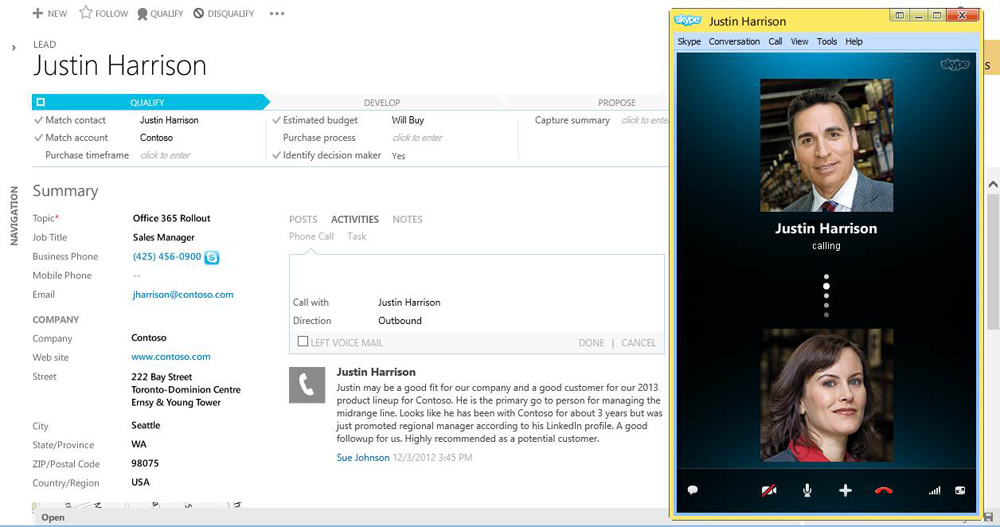Click the Skype icon beside business phone
The image size is (1000, 527).
click(x=212, y=257)
